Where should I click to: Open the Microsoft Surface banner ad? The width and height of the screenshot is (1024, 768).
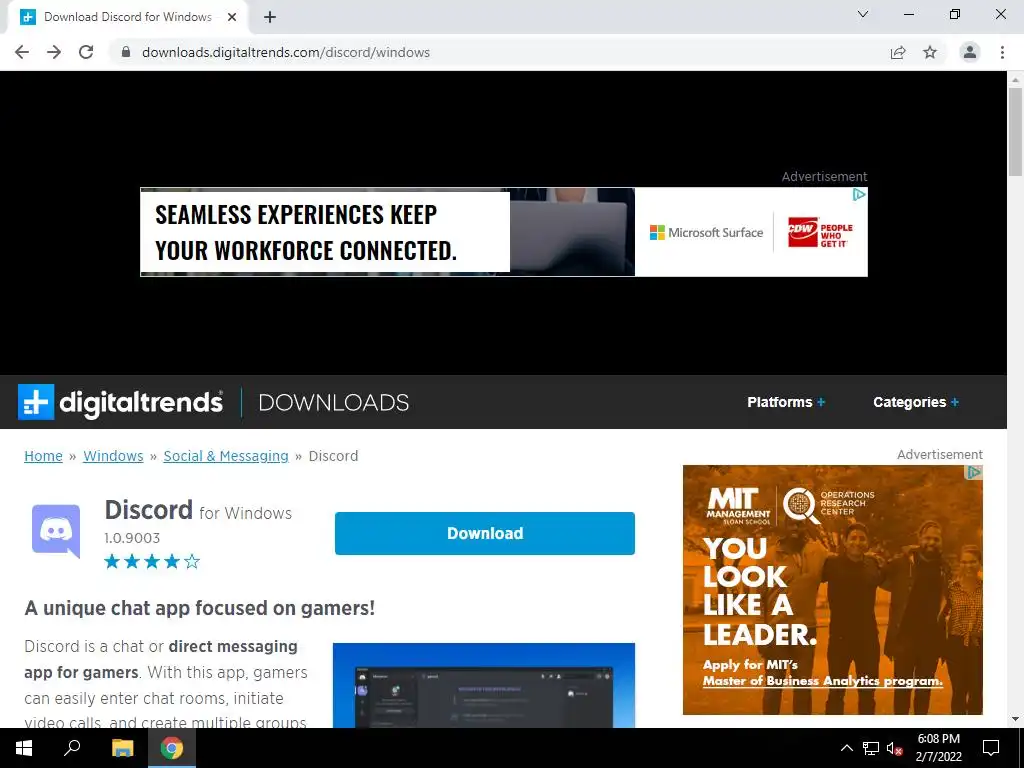coord(504,232)
